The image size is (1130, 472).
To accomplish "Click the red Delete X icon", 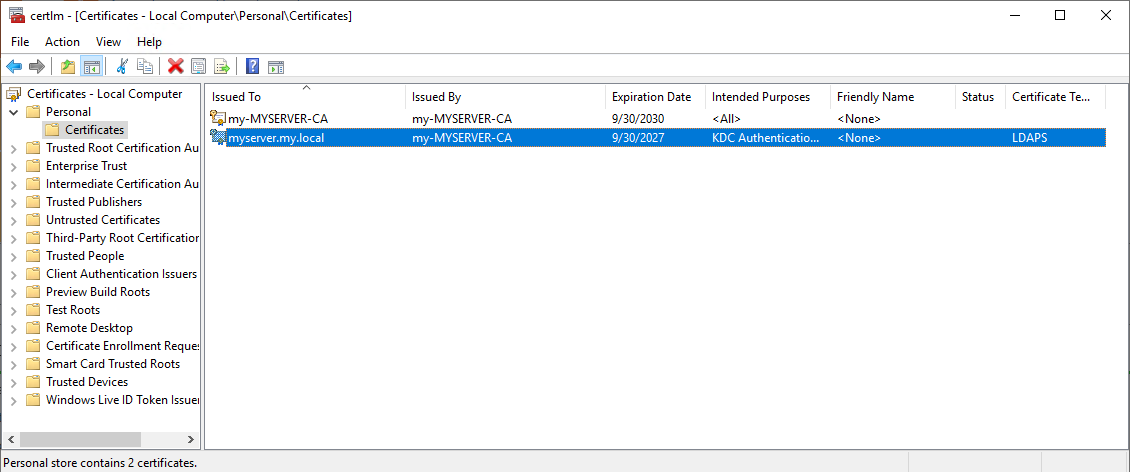I will 176,67.
